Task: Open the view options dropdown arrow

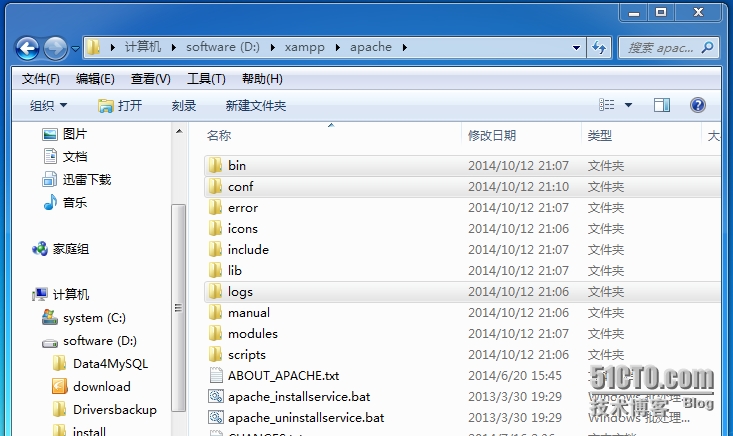Action: (x=629, y=105)
